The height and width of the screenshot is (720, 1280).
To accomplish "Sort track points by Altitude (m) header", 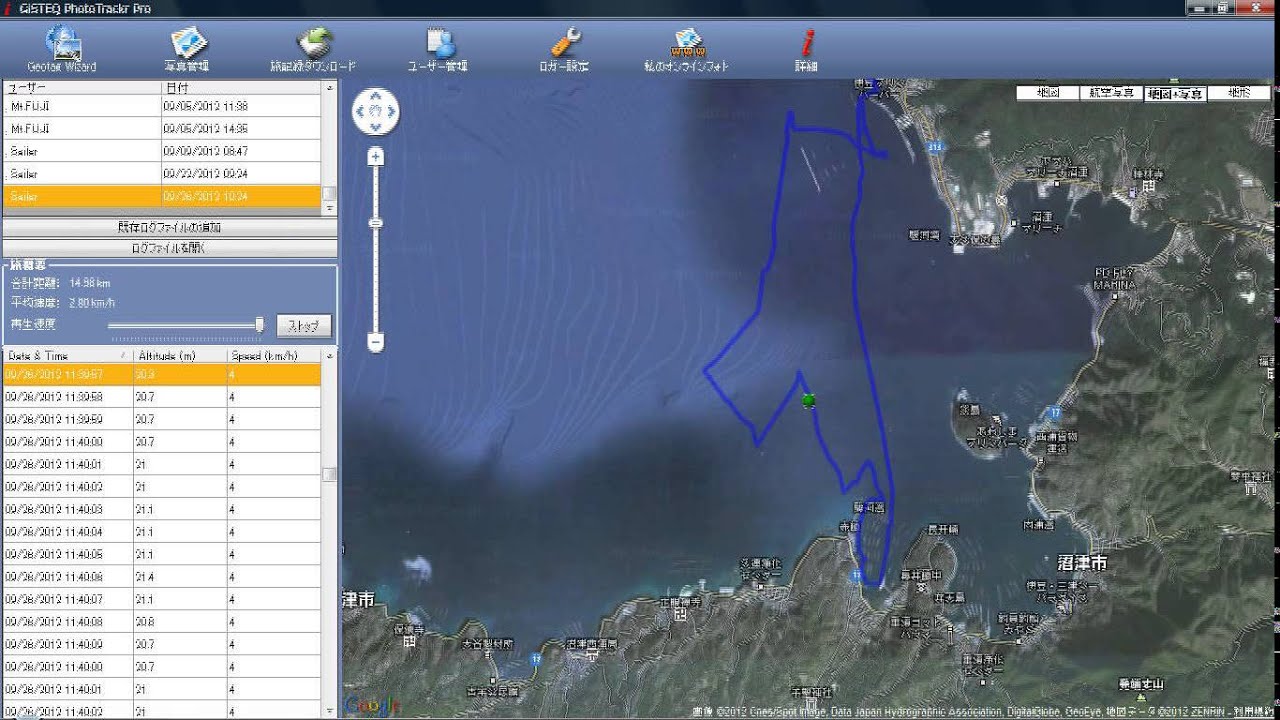I will (x=180, y=356).
